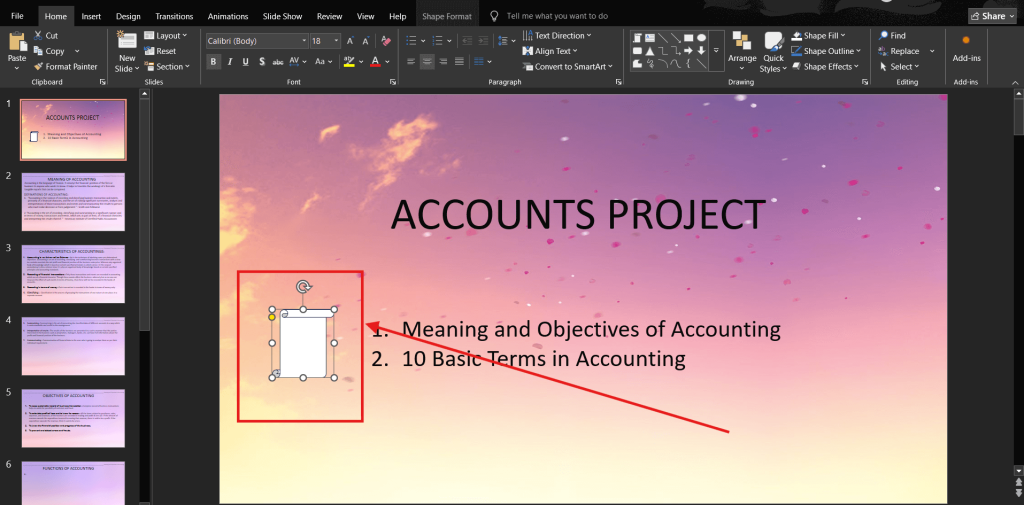The width and height of the screenshot is (1024, 505).
Task: Select slide 5 thumbnail Objective of Accounting
Action: click(x=73, y=419)
